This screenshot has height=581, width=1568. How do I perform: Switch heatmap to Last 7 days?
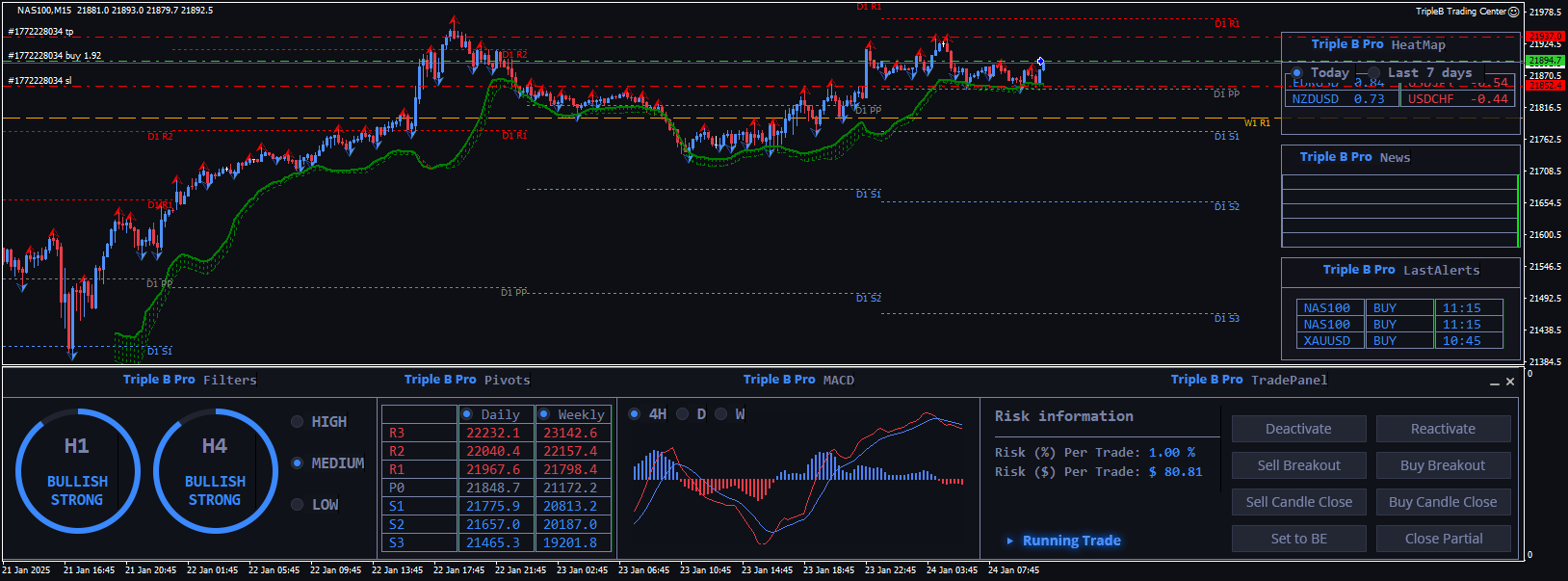pyautogui.click(x=1374, y=73)
